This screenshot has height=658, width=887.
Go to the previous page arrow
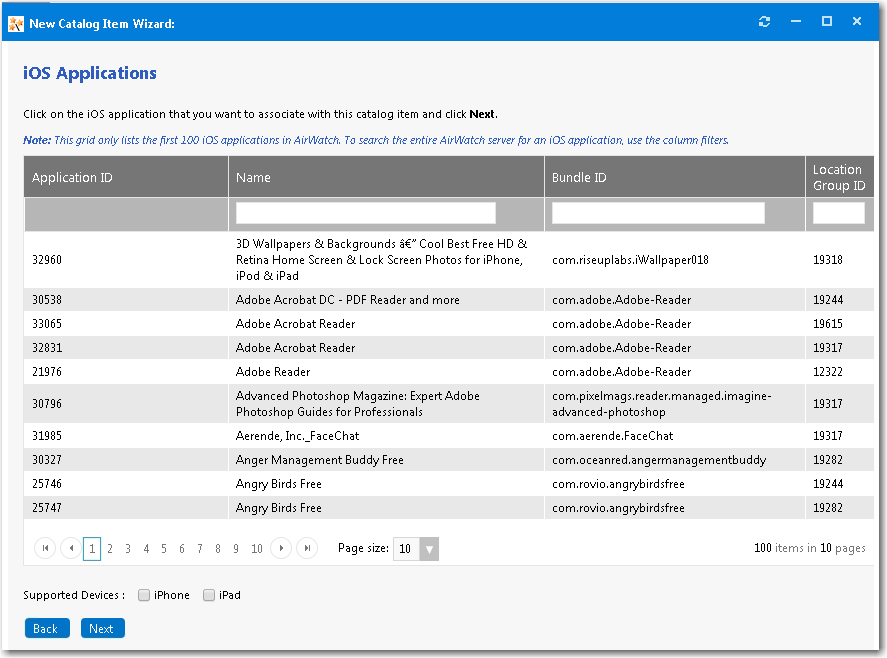click(x=69, y=548)
